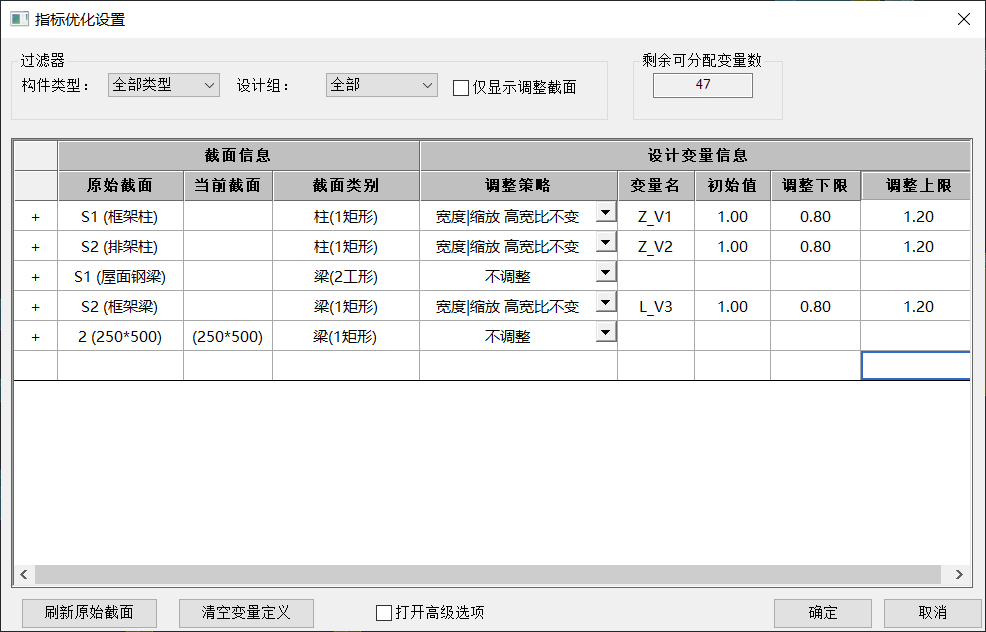Click the 清空变量定义 button

[246, 613]
